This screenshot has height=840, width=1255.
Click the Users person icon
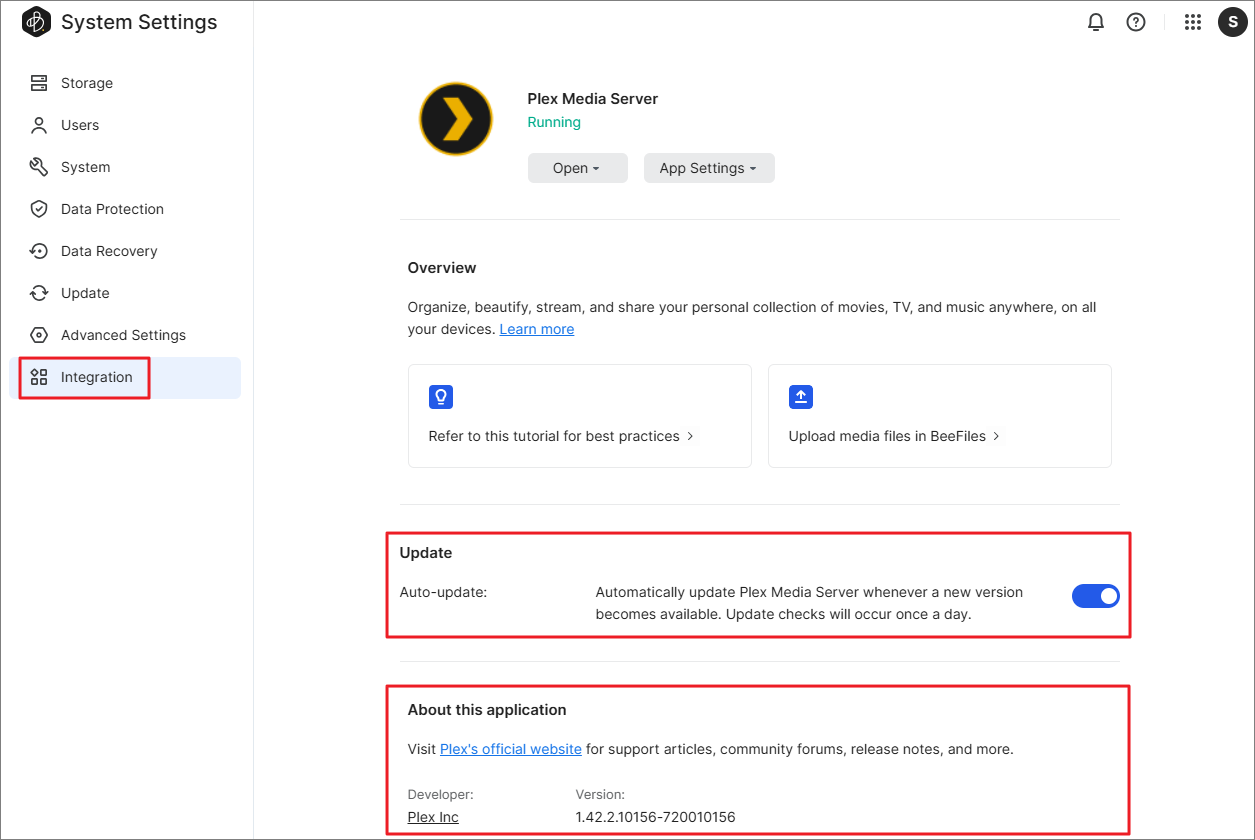(x=39, y=125)
